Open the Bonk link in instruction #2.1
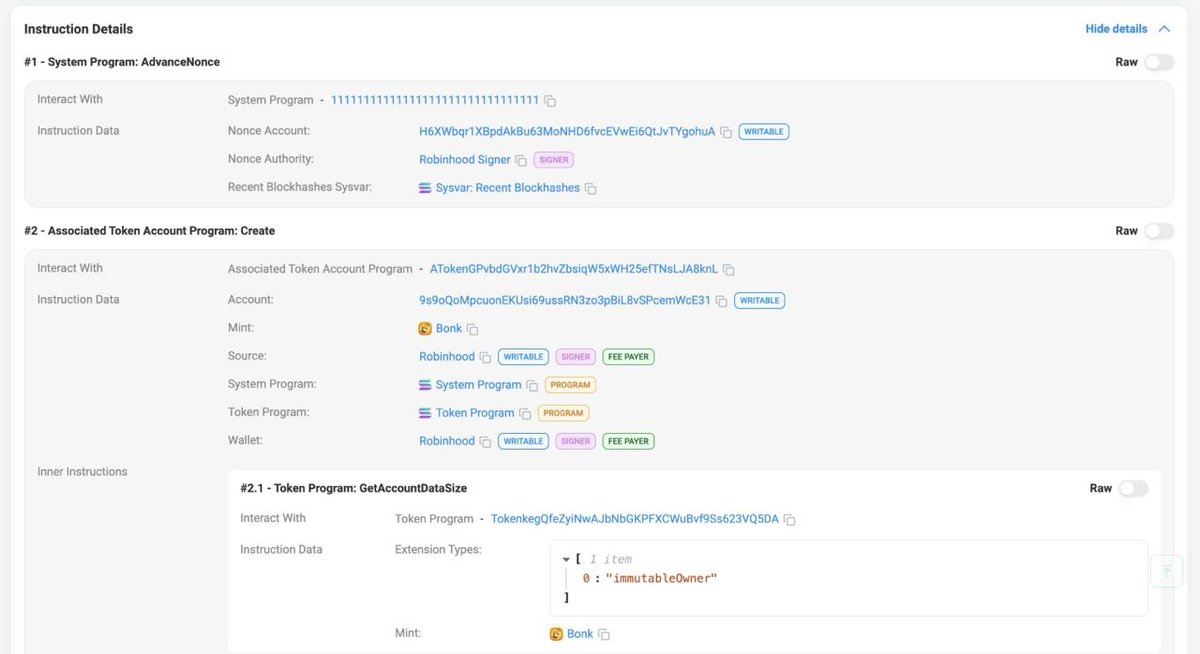This screenshot has height=654, width=1200. pyautogui.click(x=580, y=634)
